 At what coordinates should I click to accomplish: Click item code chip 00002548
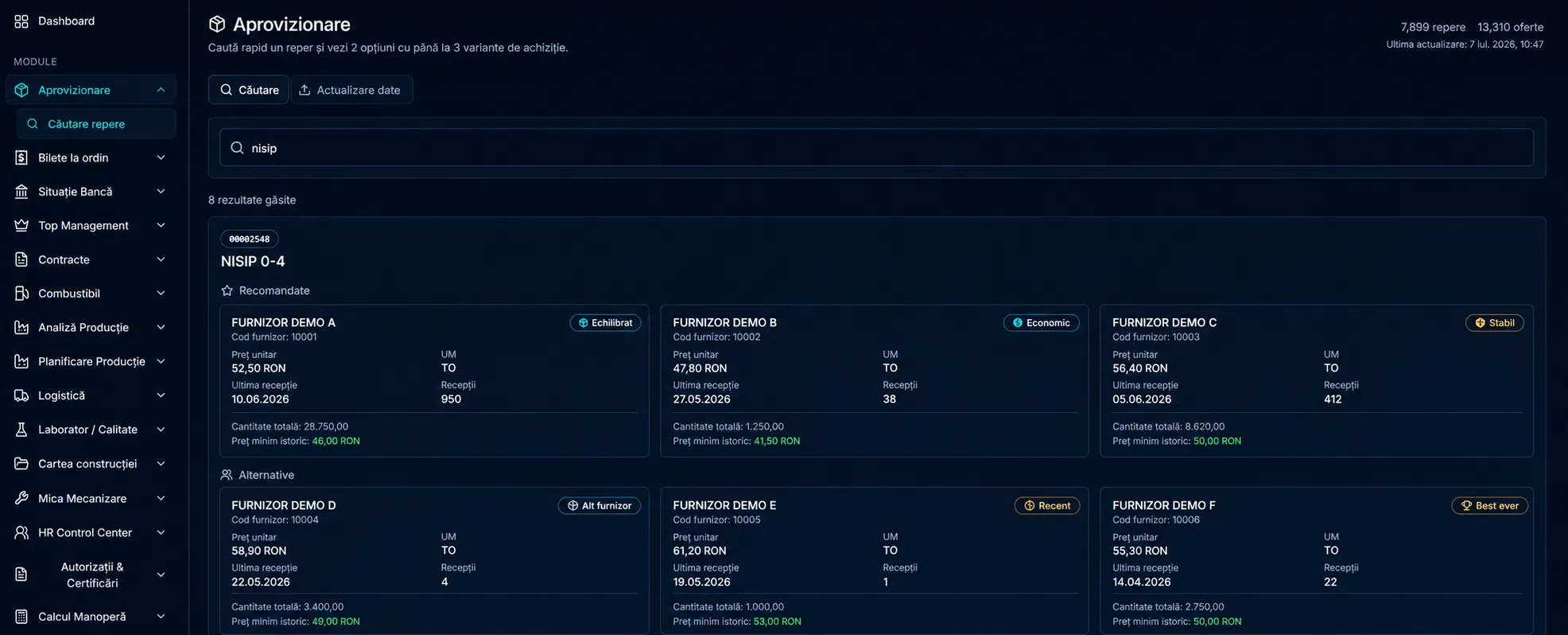250,239
